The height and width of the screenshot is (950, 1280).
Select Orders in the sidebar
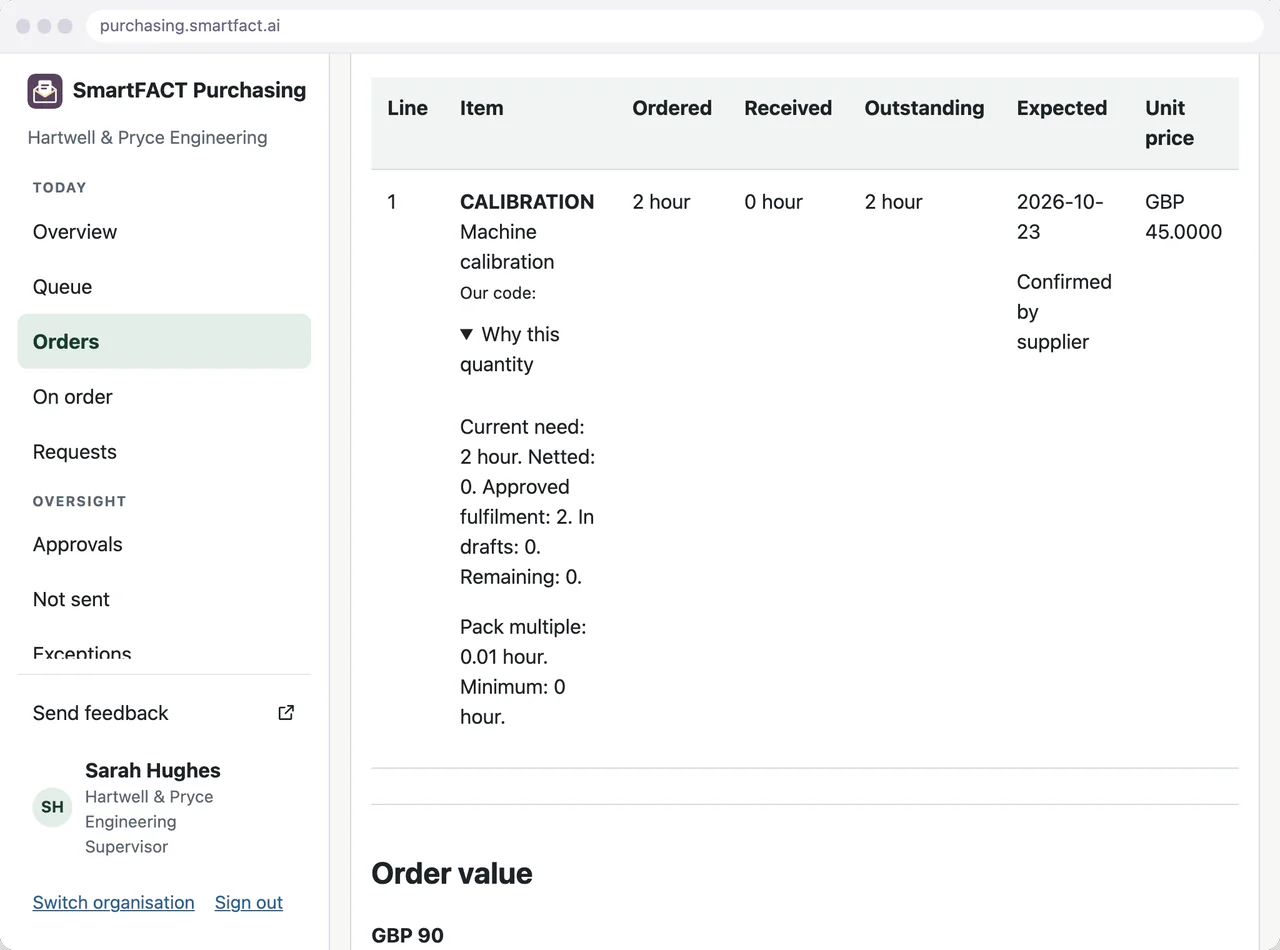point(164,342)
